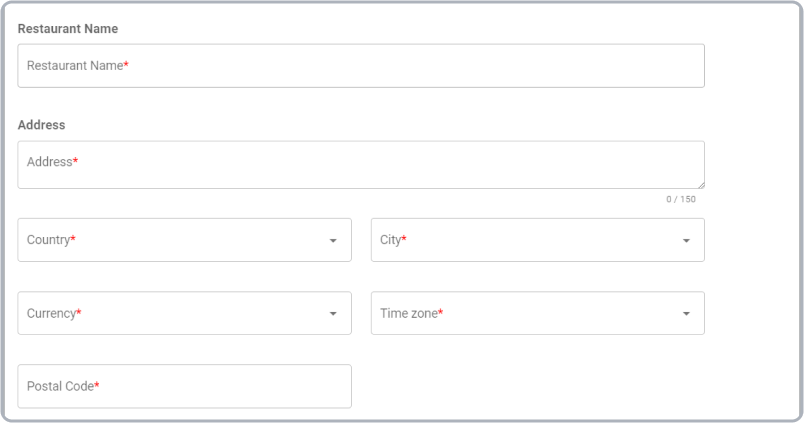Click the red asterisk beside Time zone

[441, 313]
